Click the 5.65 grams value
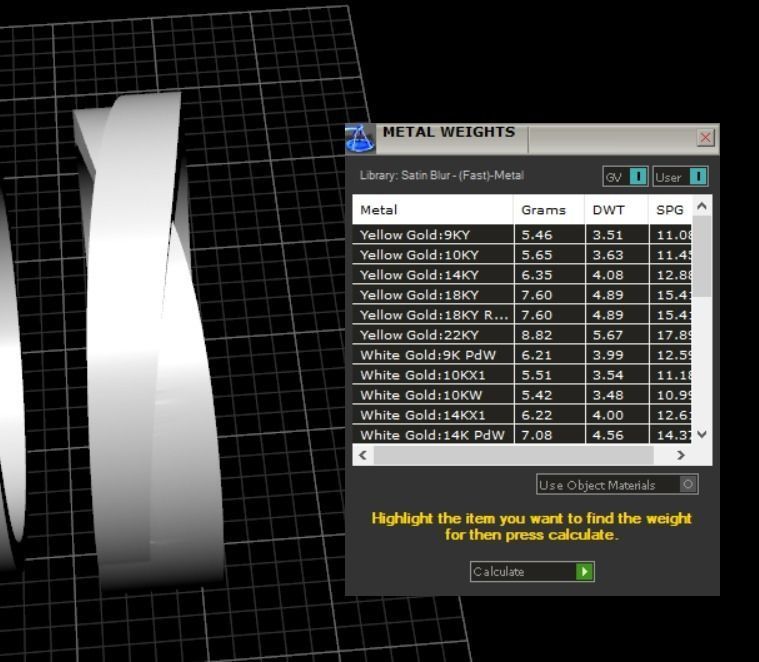 [536, 255]
